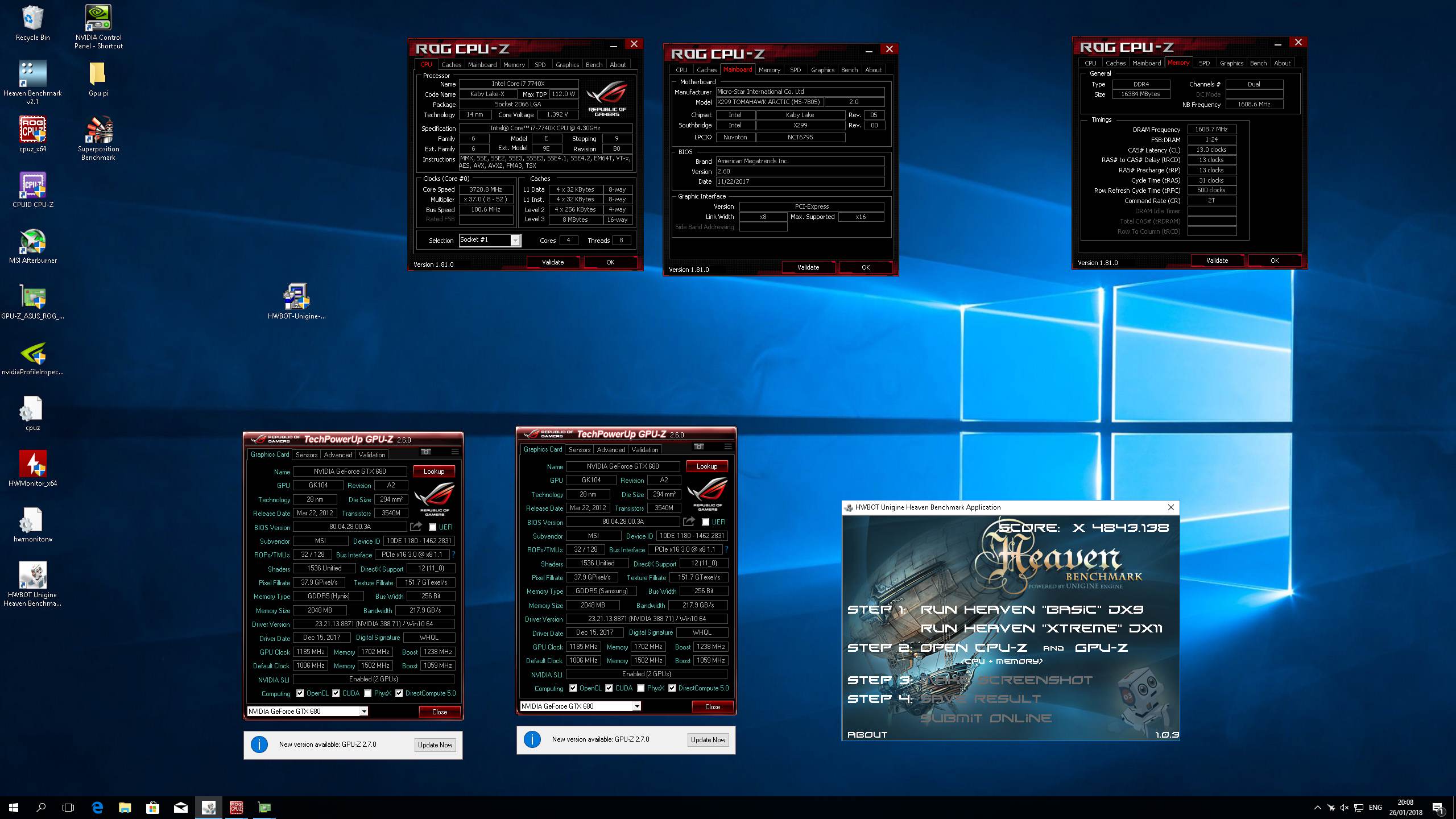This screenshot has width=1456, height=819.
Task: Select Heaven Benchmark v2.1 desktop icon
Action: [32, 82]
